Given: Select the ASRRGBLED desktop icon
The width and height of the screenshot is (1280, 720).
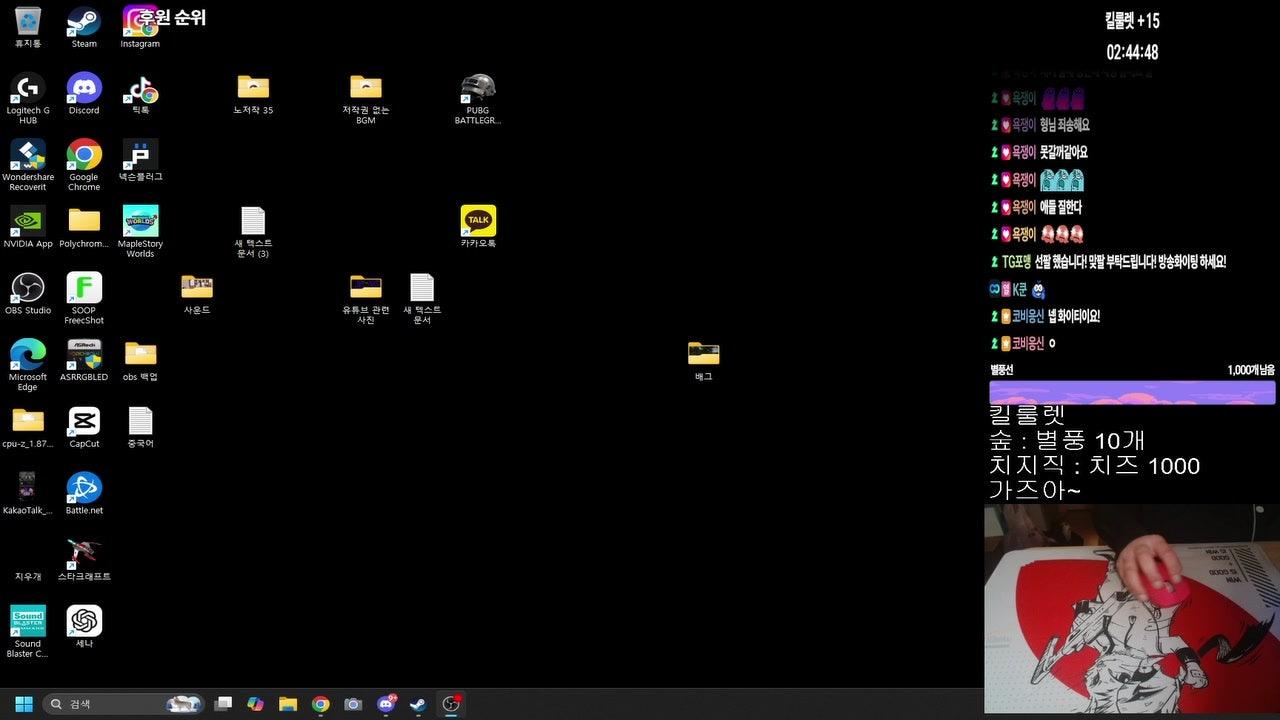Looking at the screenshot, I should [84, 360].
